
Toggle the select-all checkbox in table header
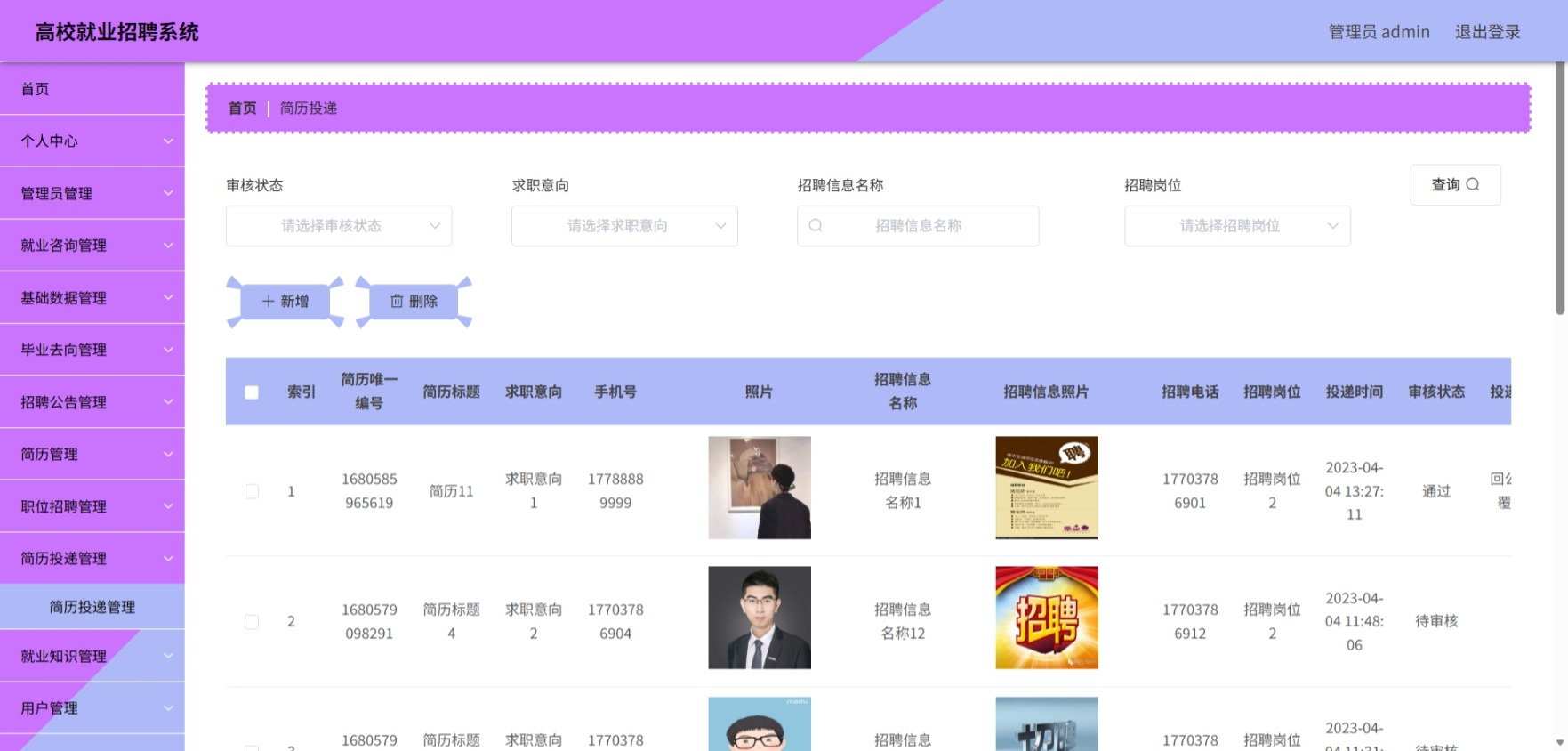(x=252, y=392)
